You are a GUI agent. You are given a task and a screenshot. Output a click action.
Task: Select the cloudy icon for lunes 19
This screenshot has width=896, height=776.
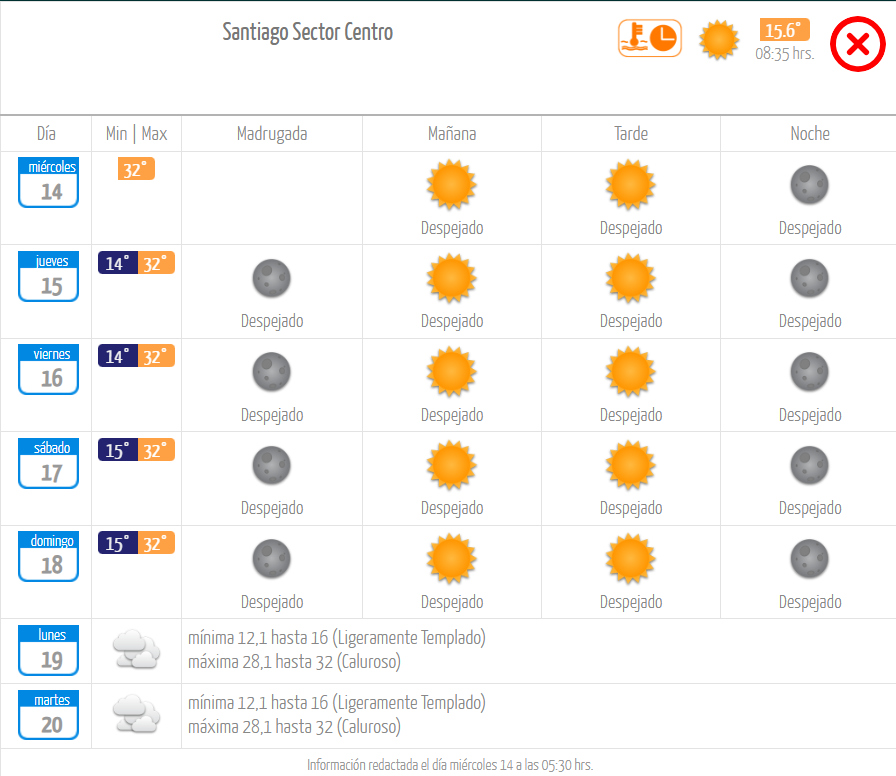point(136,649)
